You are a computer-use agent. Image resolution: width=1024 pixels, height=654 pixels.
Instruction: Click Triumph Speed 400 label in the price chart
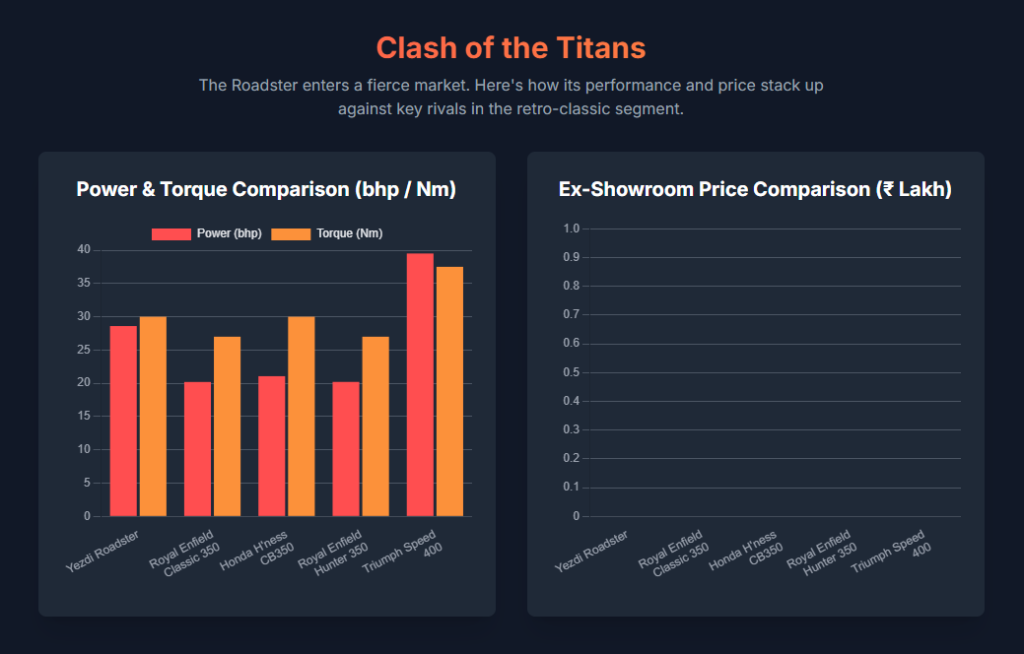coord(894,553)
